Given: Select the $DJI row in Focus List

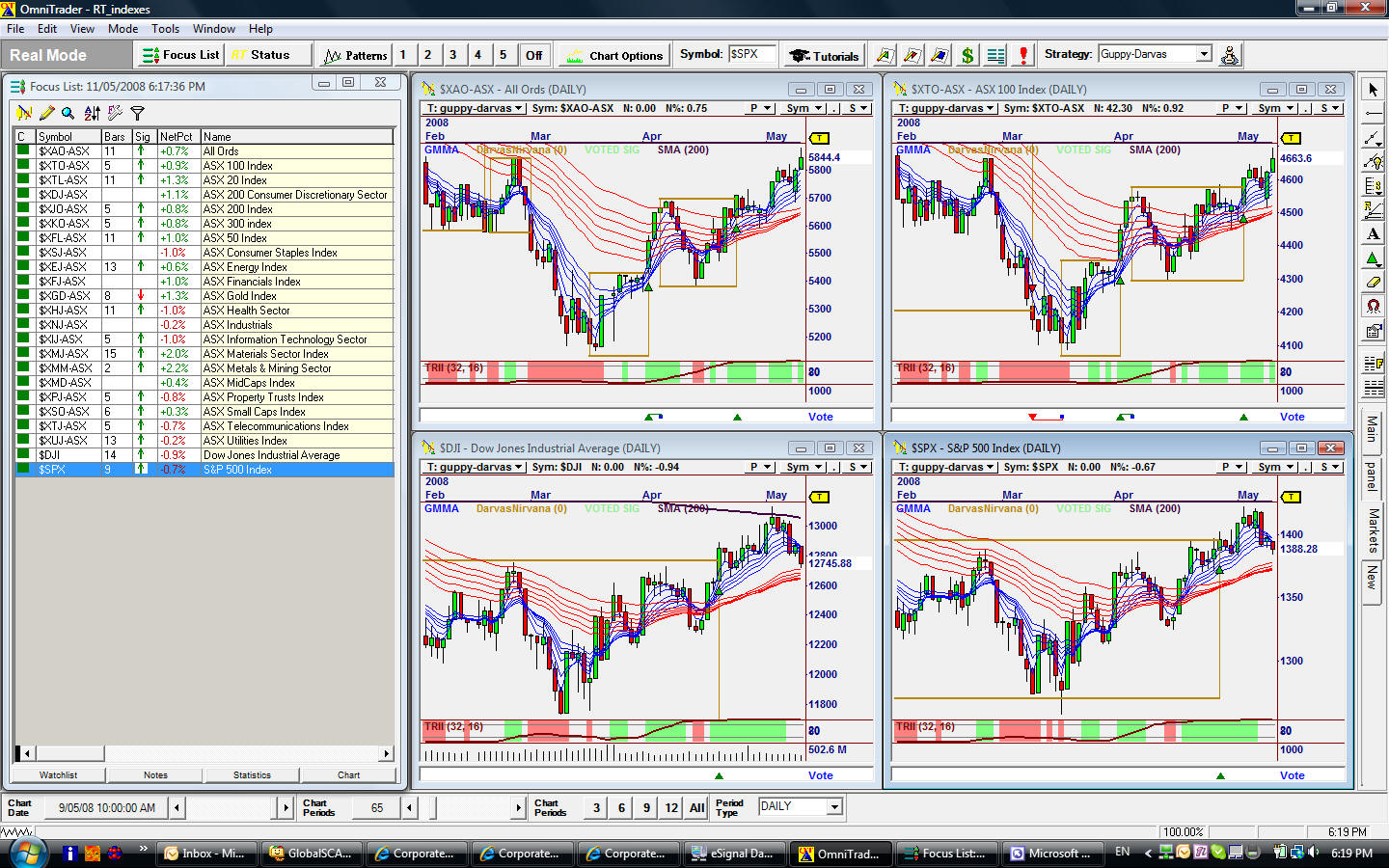Looking at the screenshot, I should (x=204, y=454).
